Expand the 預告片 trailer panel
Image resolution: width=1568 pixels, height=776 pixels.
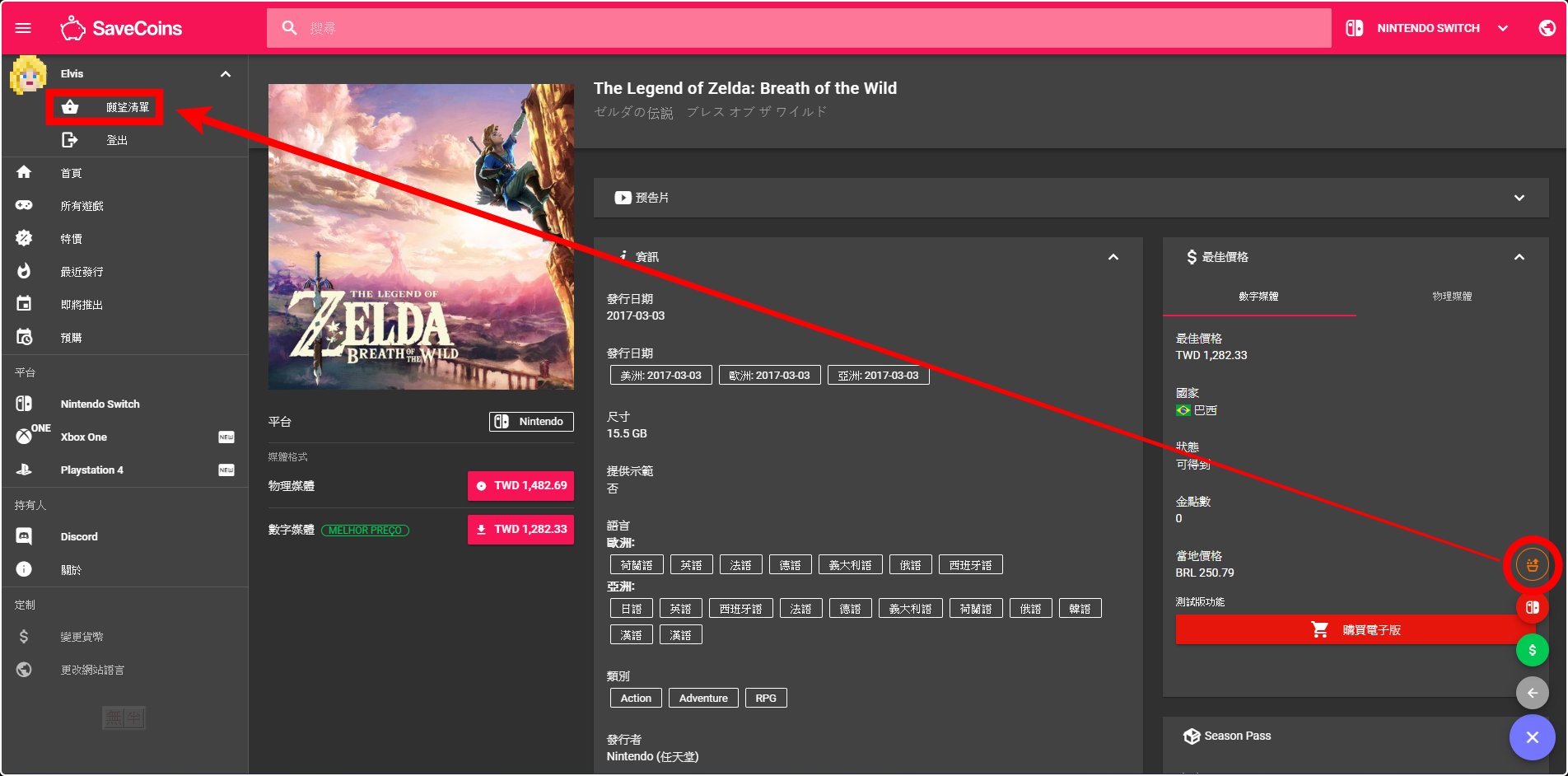pyautogui.click(x=1518, y=198)
